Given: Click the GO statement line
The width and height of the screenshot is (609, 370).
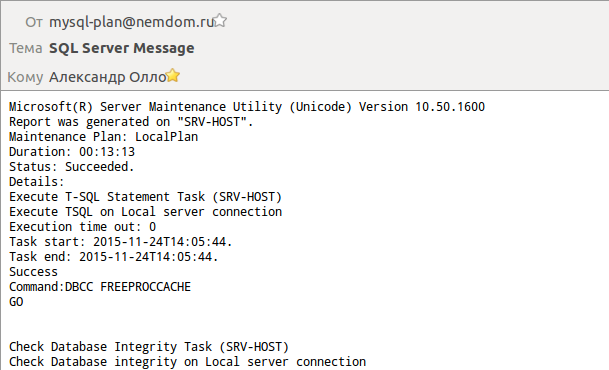Looking at the screenshot, I should pyautogui.click(x=16, y=302).
